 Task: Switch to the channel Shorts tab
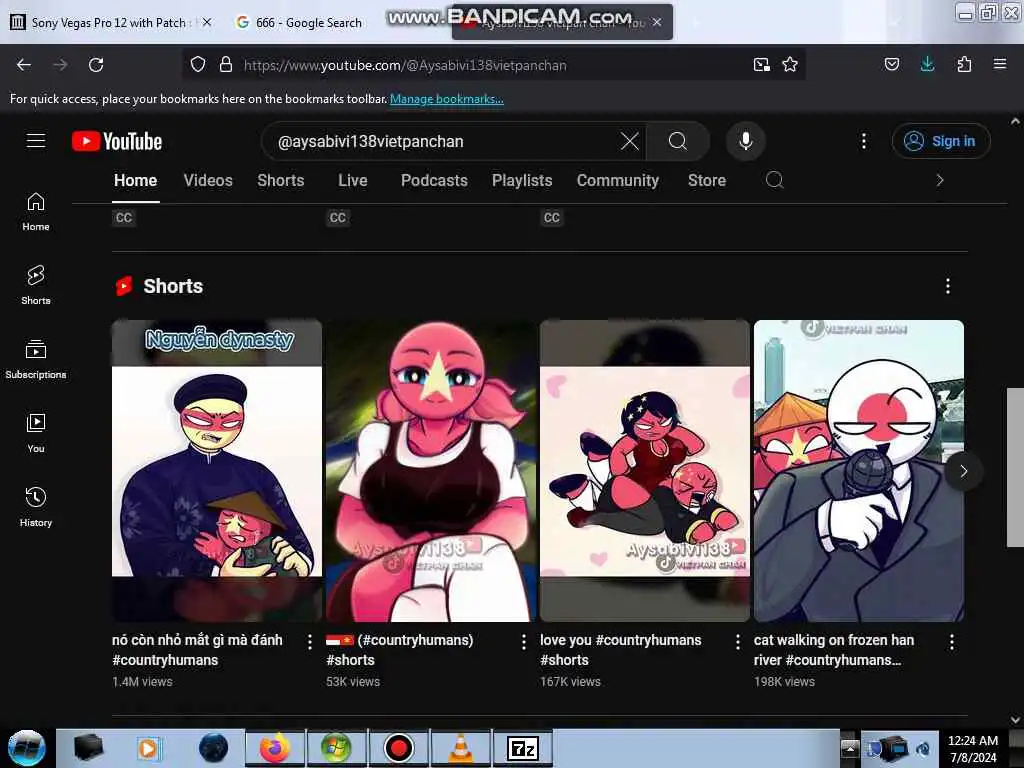click(x=281, y=181)
